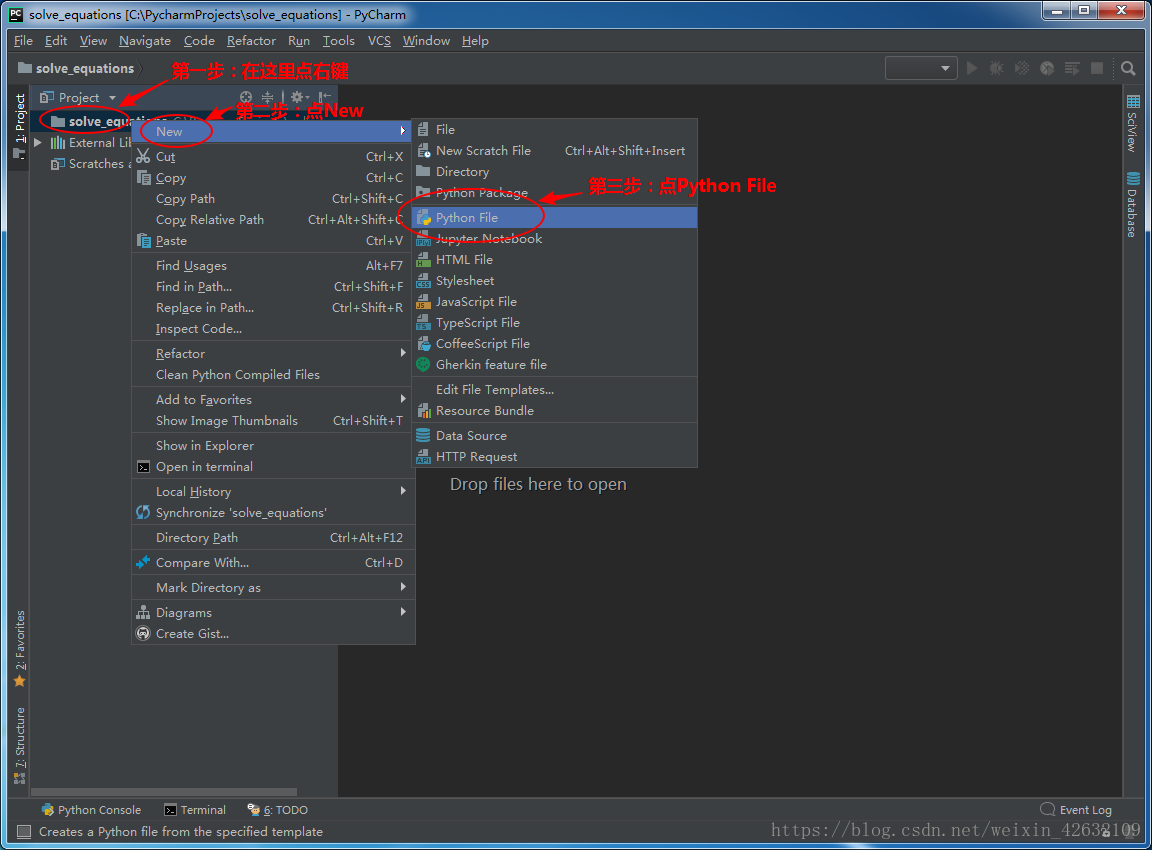This screenshot has width=1152, height=850.
Task: Expand the Refactor submenu
Action: 273,353
